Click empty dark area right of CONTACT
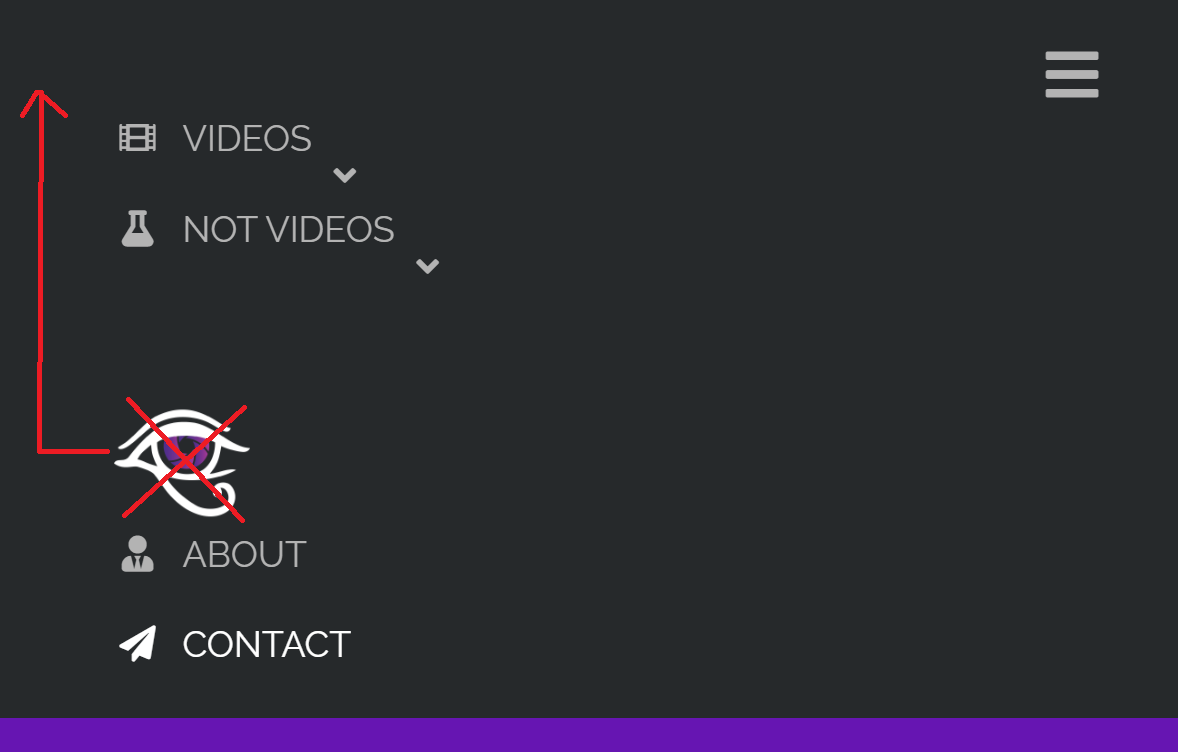The image size is (1178, 752). pos(751,645)
